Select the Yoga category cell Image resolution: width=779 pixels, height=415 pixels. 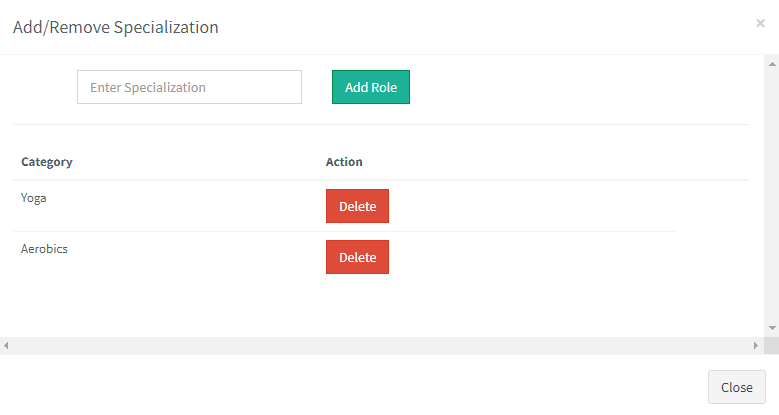pyautogui.click(x=34, y=197)
